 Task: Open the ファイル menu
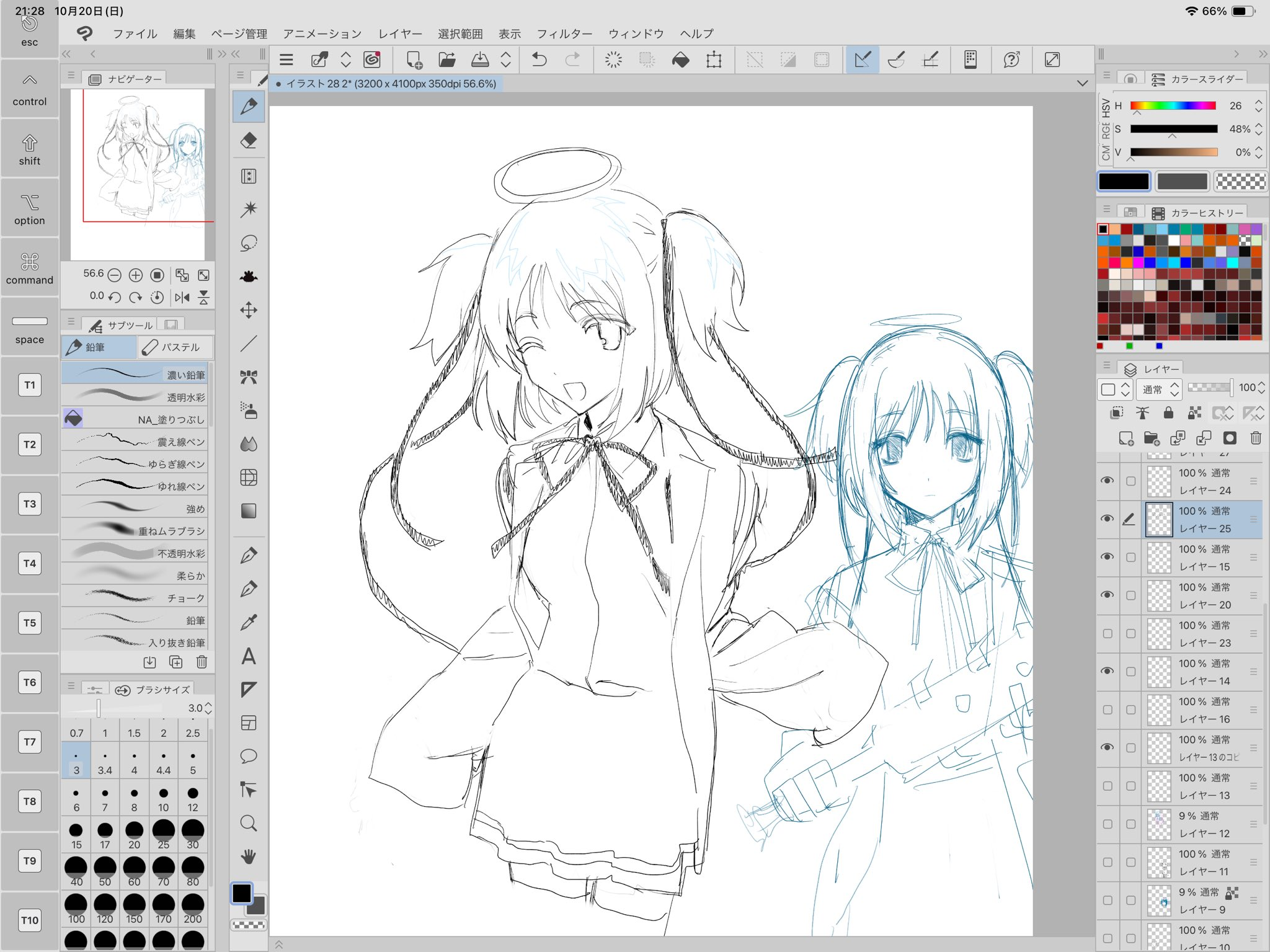[x=135, y=33]
